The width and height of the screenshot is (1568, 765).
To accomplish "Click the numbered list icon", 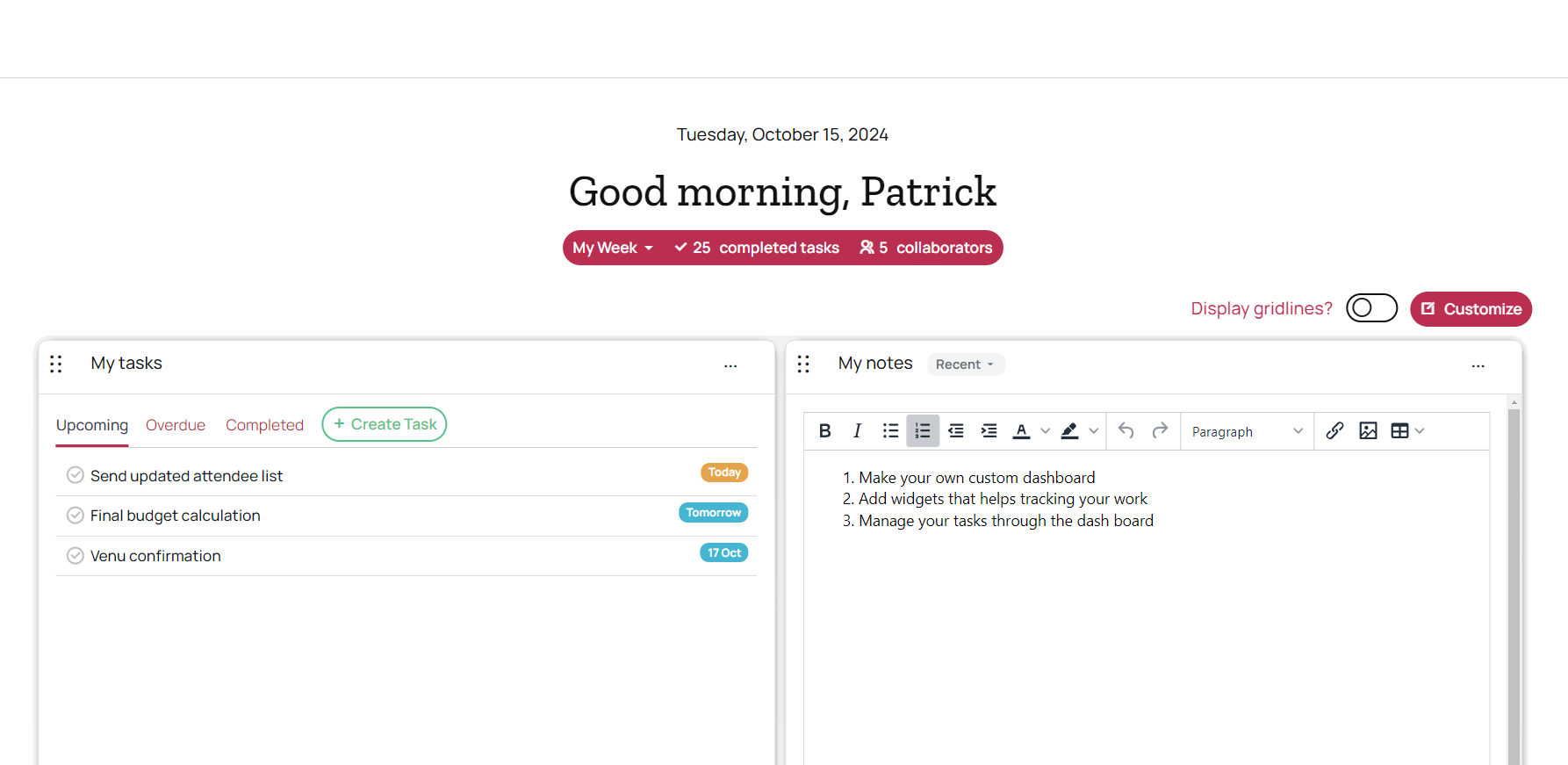I will 923,431.
